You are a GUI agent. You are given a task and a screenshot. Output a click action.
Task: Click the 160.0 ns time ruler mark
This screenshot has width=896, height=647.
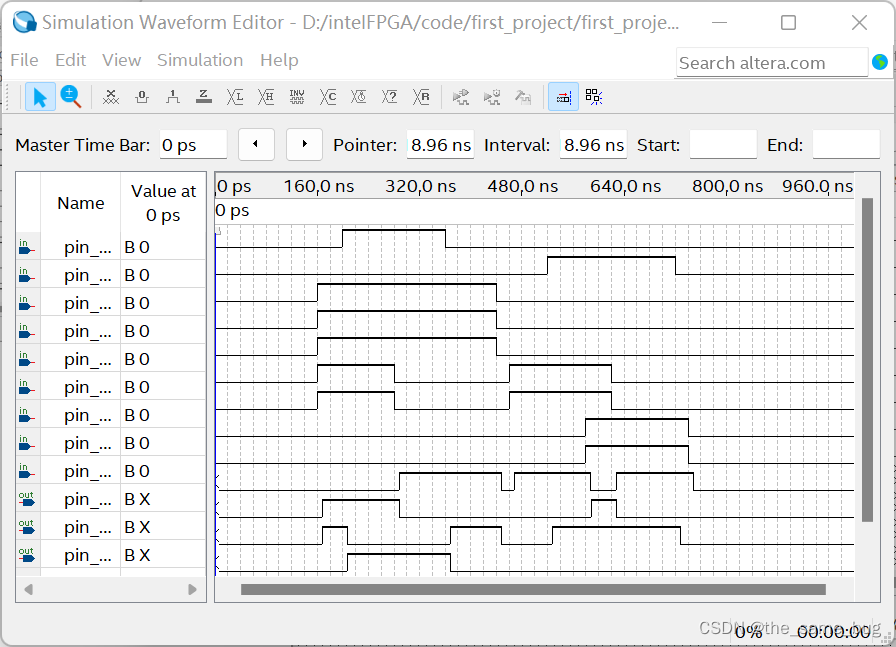point(319,186)
